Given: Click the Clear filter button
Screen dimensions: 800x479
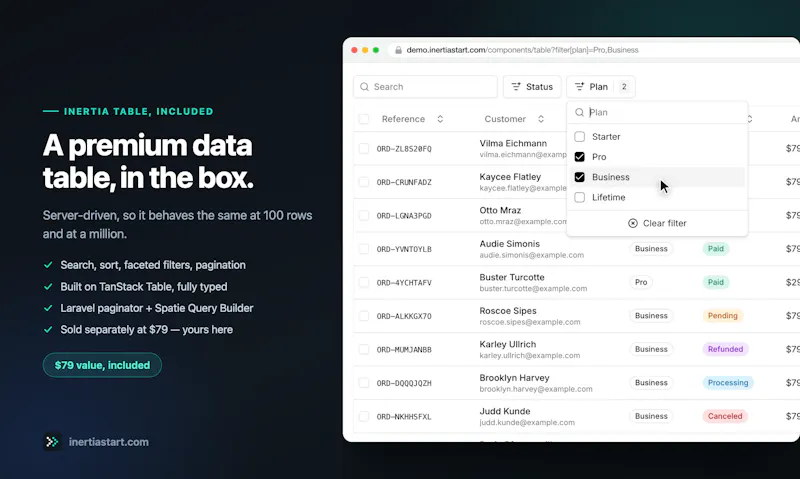Looking at the screenshot, I should [657, 223].
